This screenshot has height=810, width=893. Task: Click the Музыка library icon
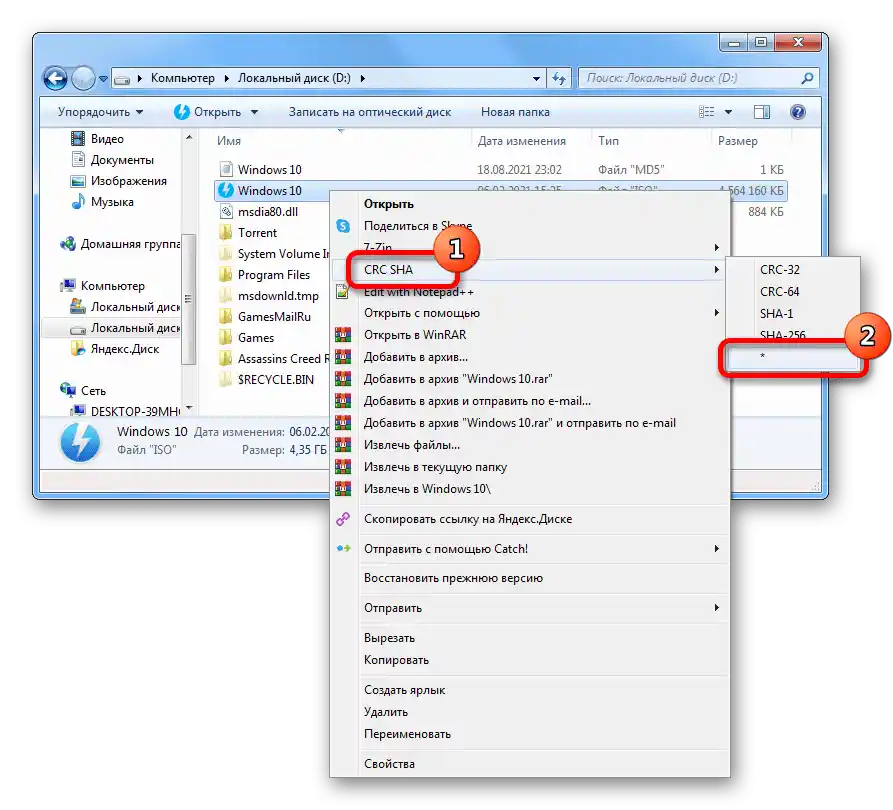[x=77, y=202]
